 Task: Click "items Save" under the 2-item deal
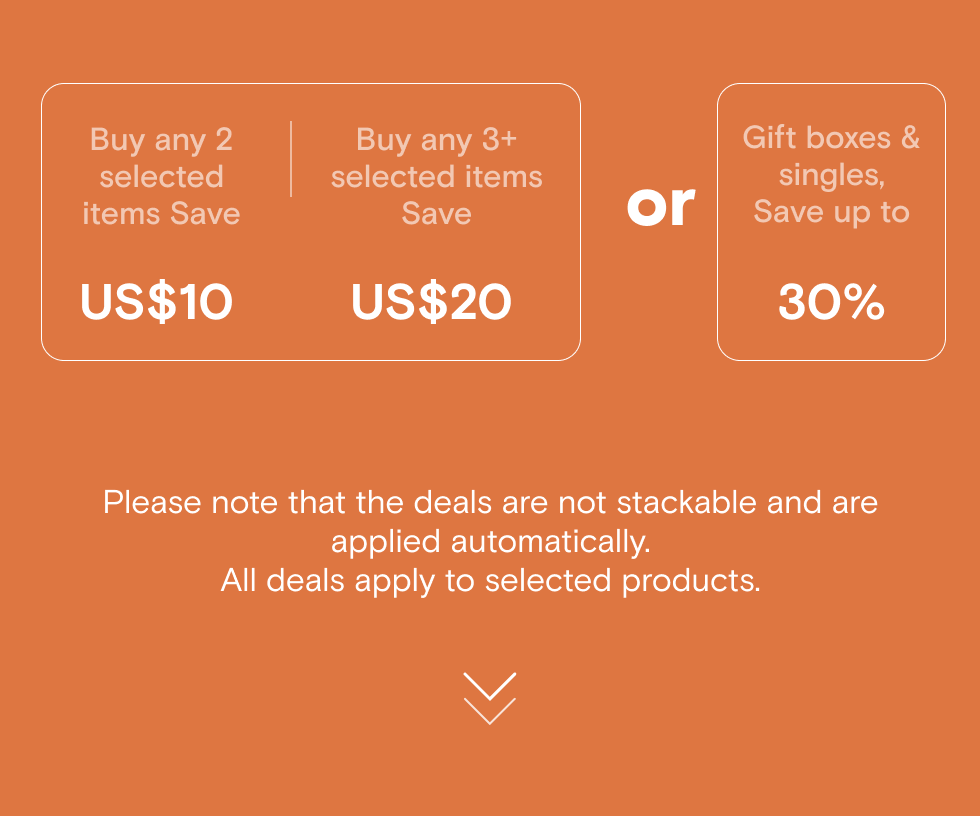coord(161,213)
